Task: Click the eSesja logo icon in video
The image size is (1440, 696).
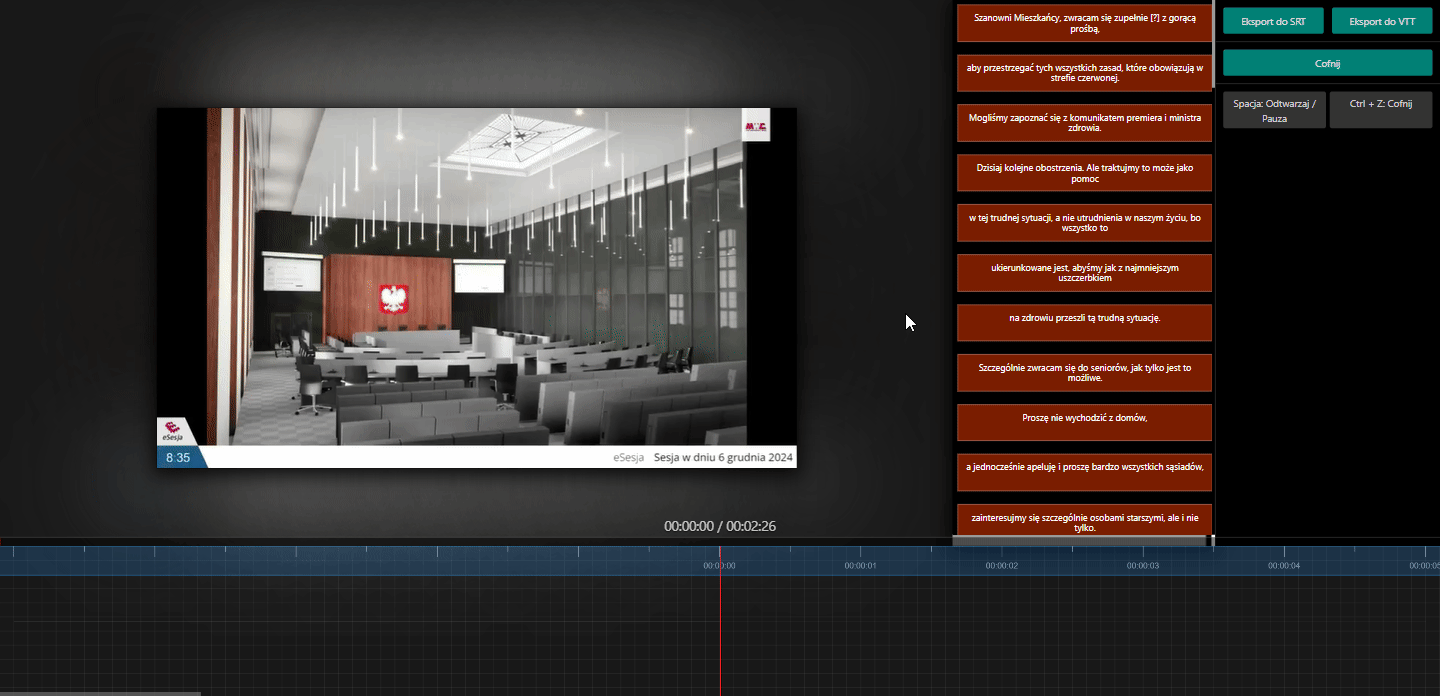Action: click(172, 430)
